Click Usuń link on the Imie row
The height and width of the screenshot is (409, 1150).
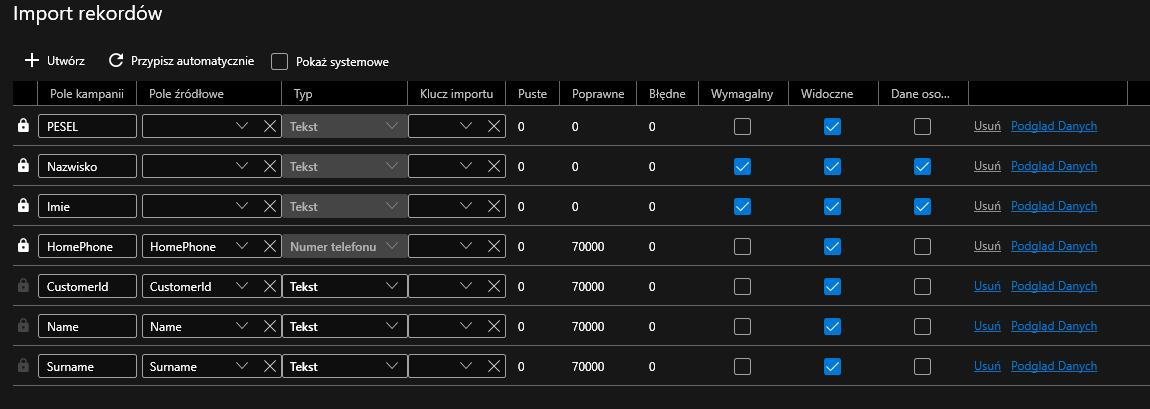click(987, 206)
